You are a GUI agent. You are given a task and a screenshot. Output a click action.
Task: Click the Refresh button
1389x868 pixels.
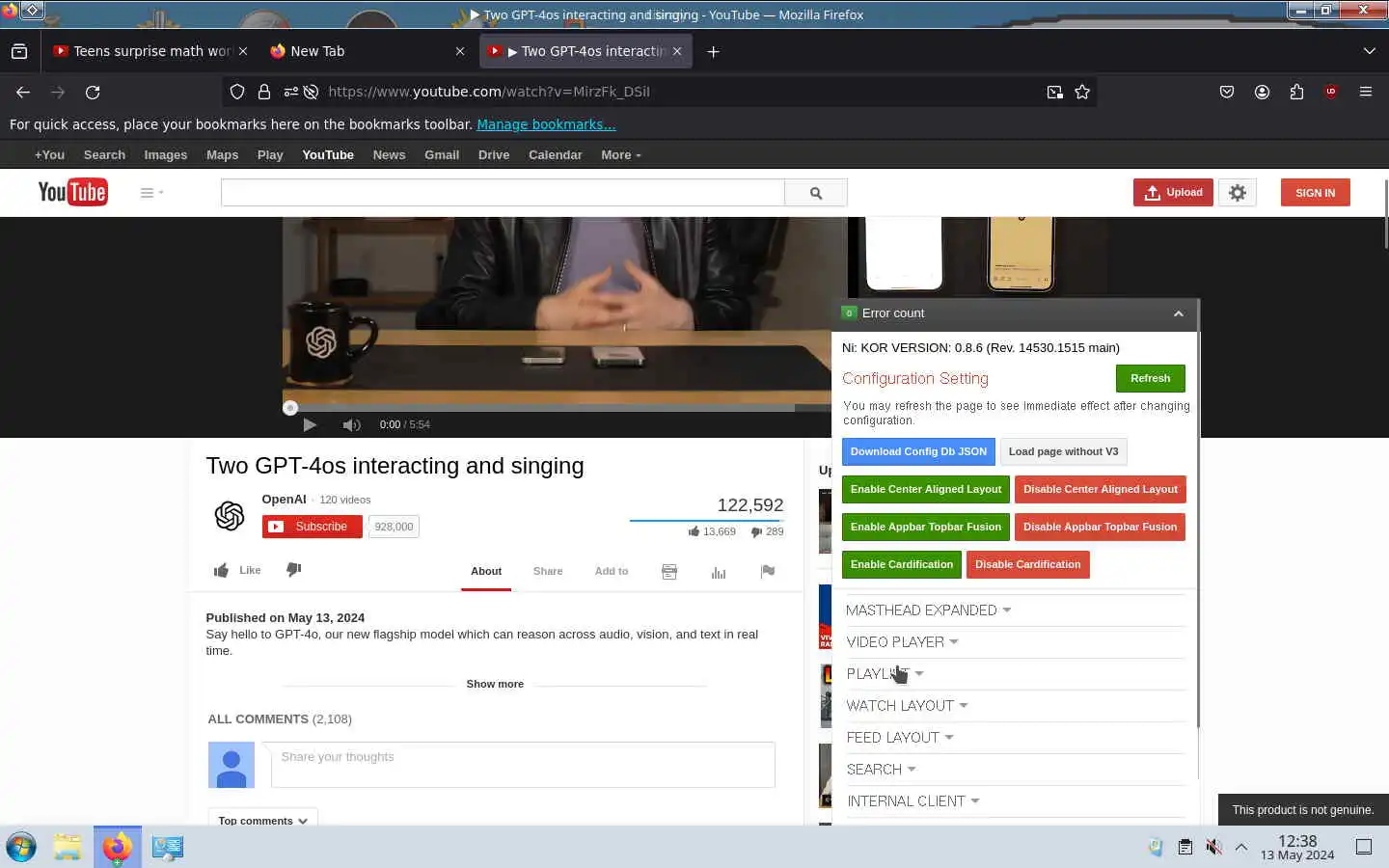[1150, 378]
